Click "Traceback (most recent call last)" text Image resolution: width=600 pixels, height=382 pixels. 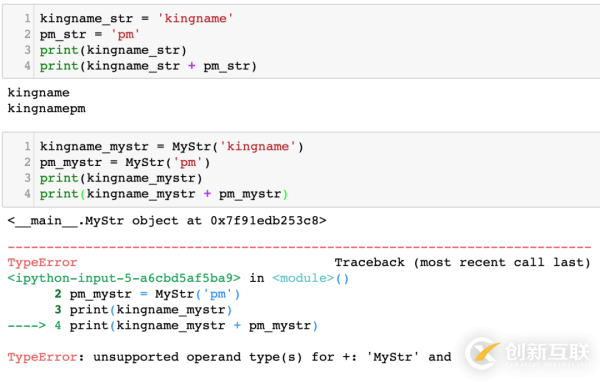coord(462,262)
